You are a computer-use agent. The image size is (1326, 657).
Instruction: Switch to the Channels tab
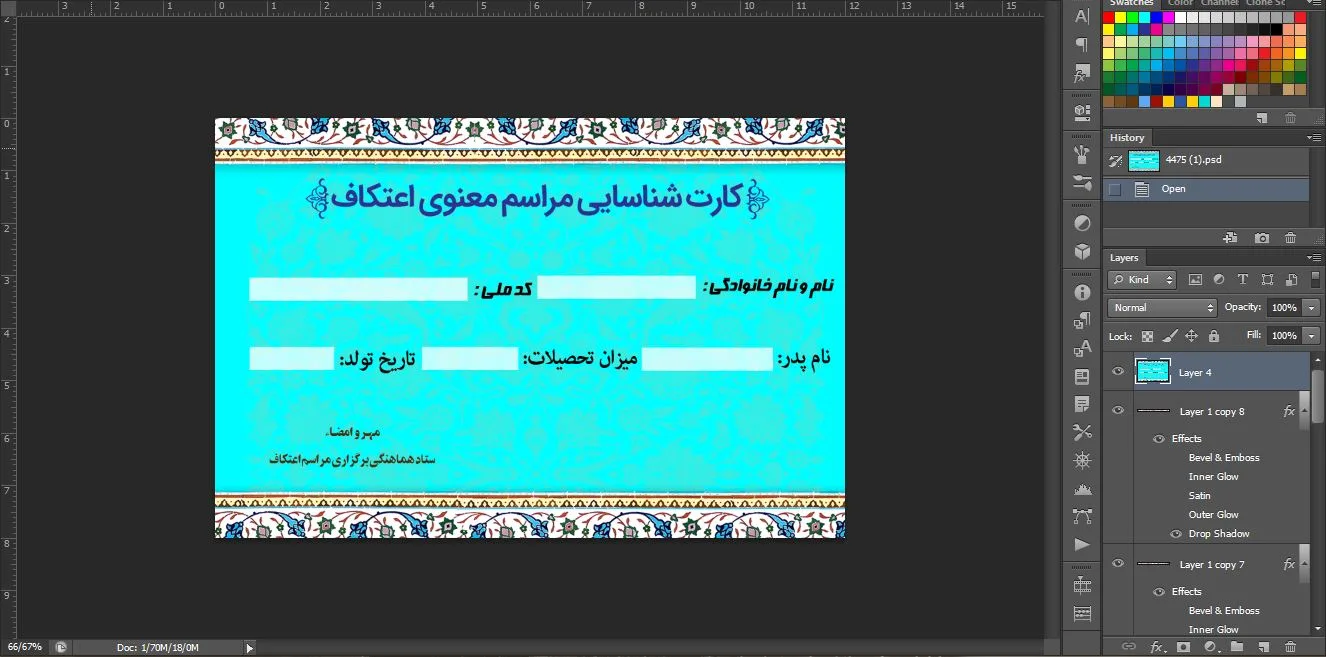(1220, 3)
